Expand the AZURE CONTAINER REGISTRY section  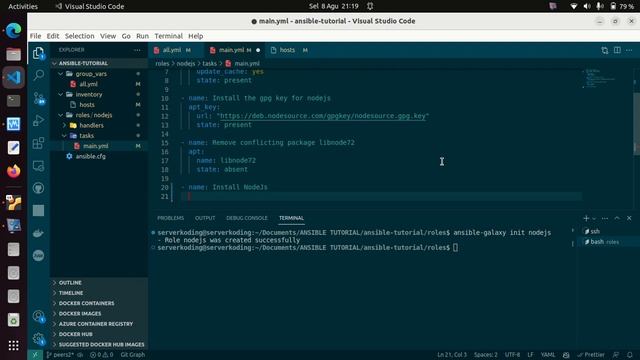click(x=99, y=324)
